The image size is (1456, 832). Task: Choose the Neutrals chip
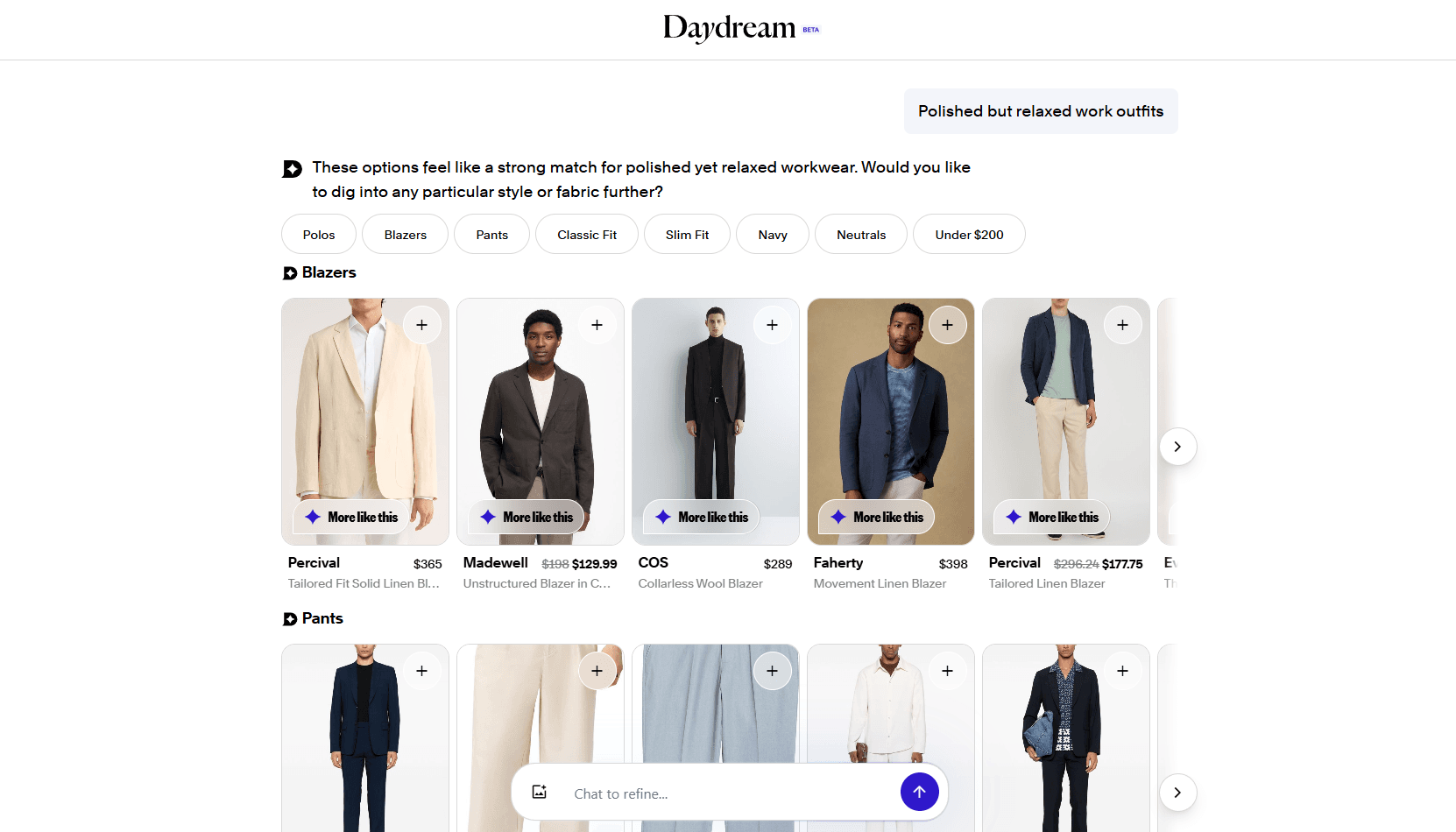861,235
